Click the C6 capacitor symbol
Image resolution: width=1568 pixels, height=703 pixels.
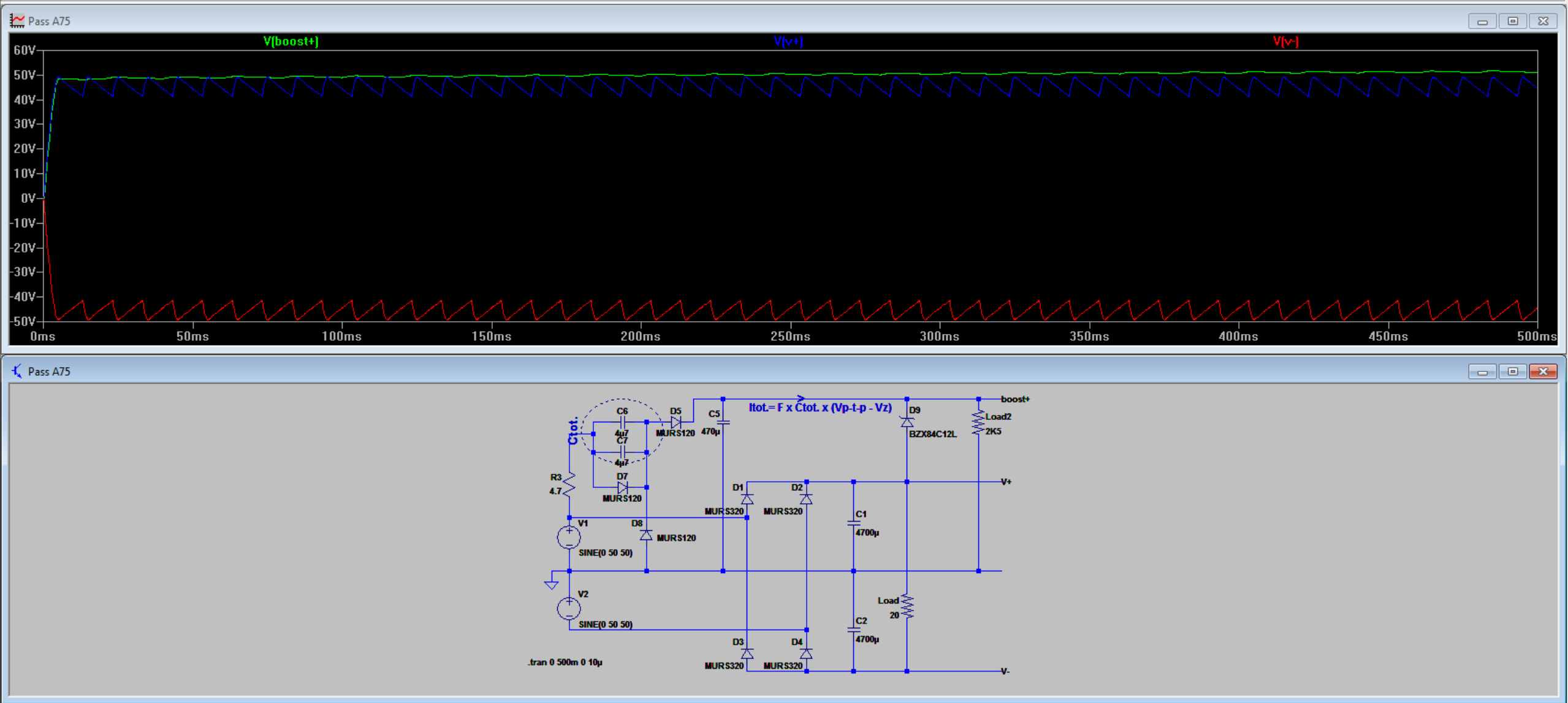coord(622,422)
